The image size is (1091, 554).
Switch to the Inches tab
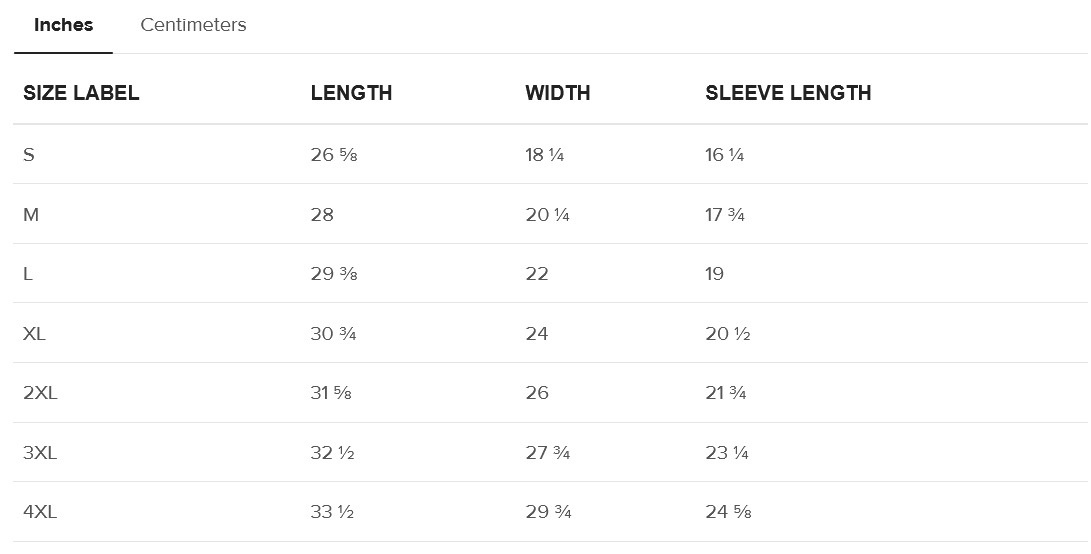click(63, 25)
